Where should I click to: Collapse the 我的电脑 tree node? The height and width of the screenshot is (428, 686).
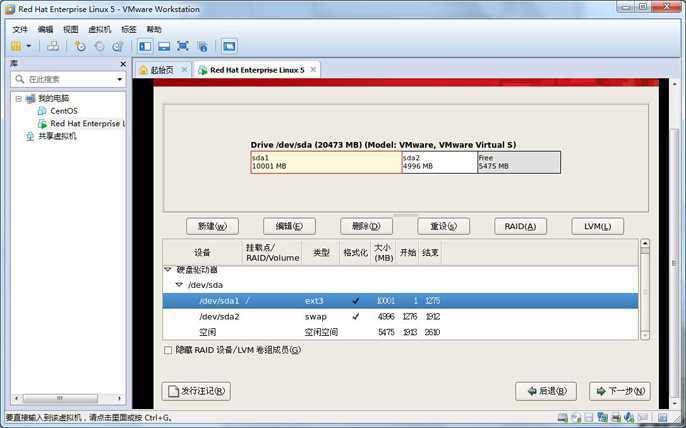pos(18,98)
